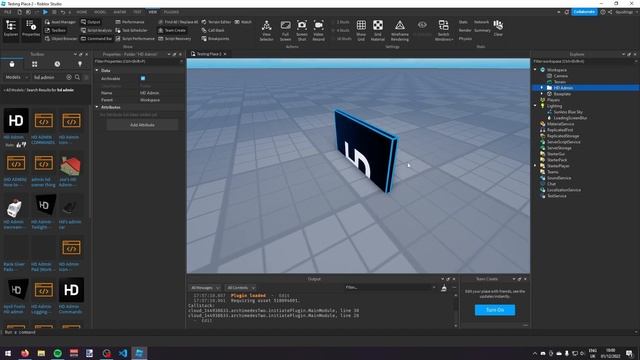Screen dimensions: 640x360
Task: Open the FILE menu
Action: 7,12
